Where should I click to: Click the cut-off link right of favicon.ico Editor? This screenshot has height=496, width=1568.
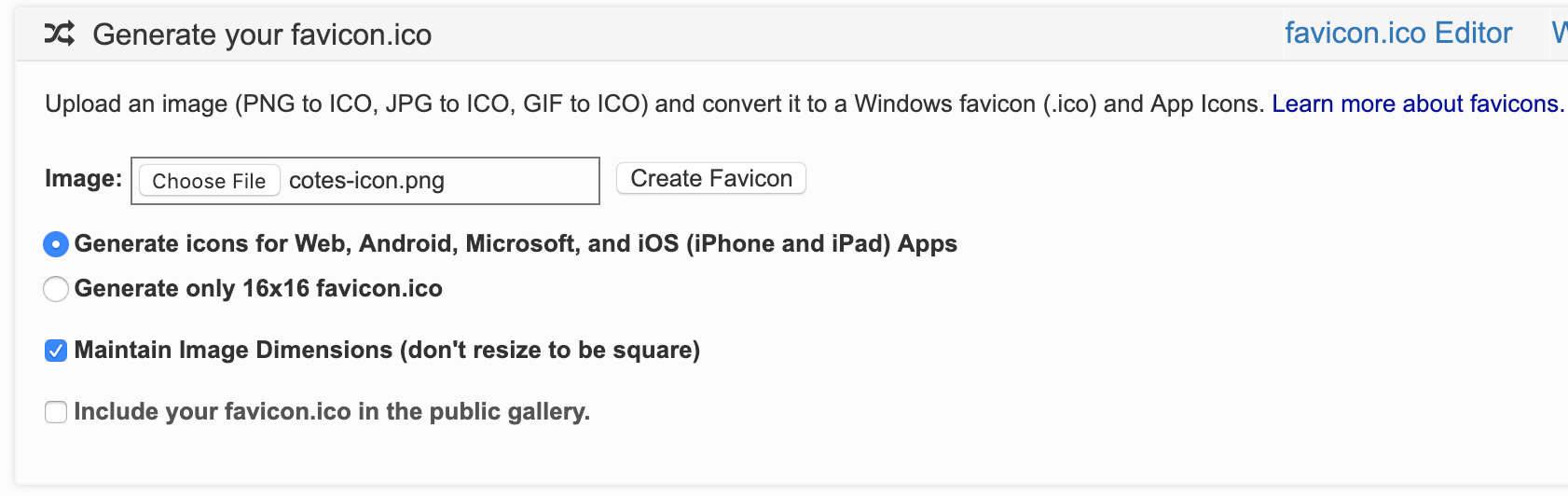(1559, 34)
